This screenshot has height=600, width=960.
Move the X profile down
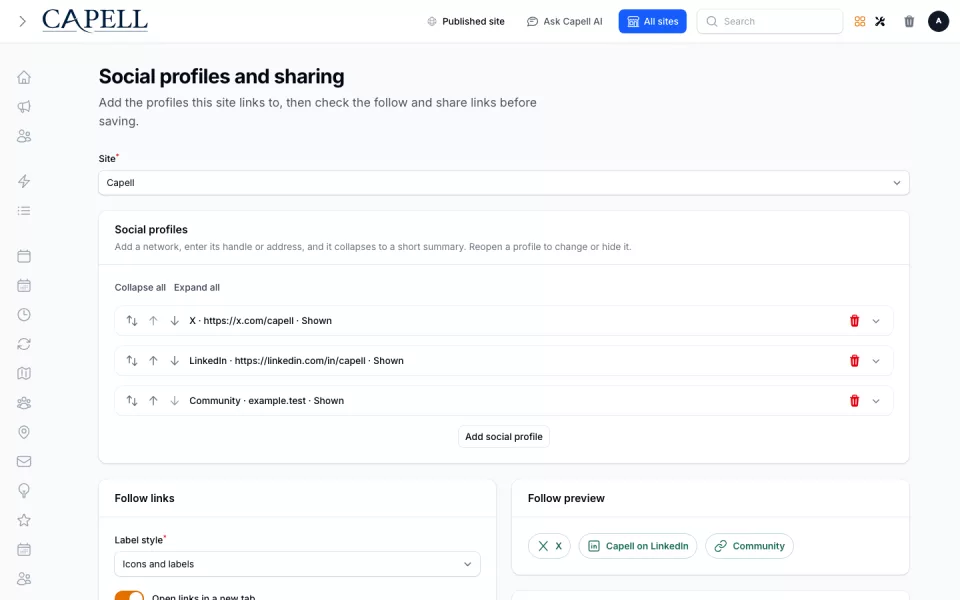pyautogui.click(x=174, y=321)
